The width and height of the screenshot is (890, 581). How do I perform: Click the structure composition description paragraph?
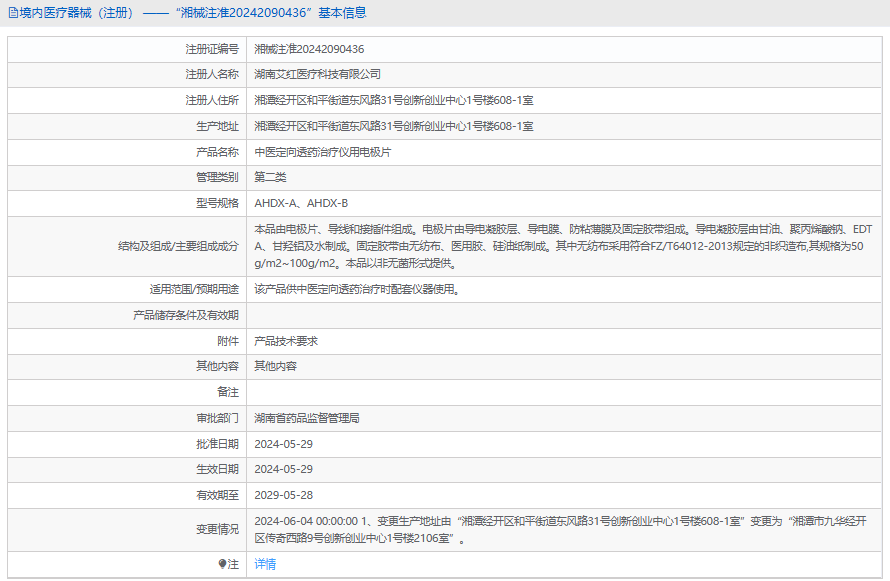(563, 246)
